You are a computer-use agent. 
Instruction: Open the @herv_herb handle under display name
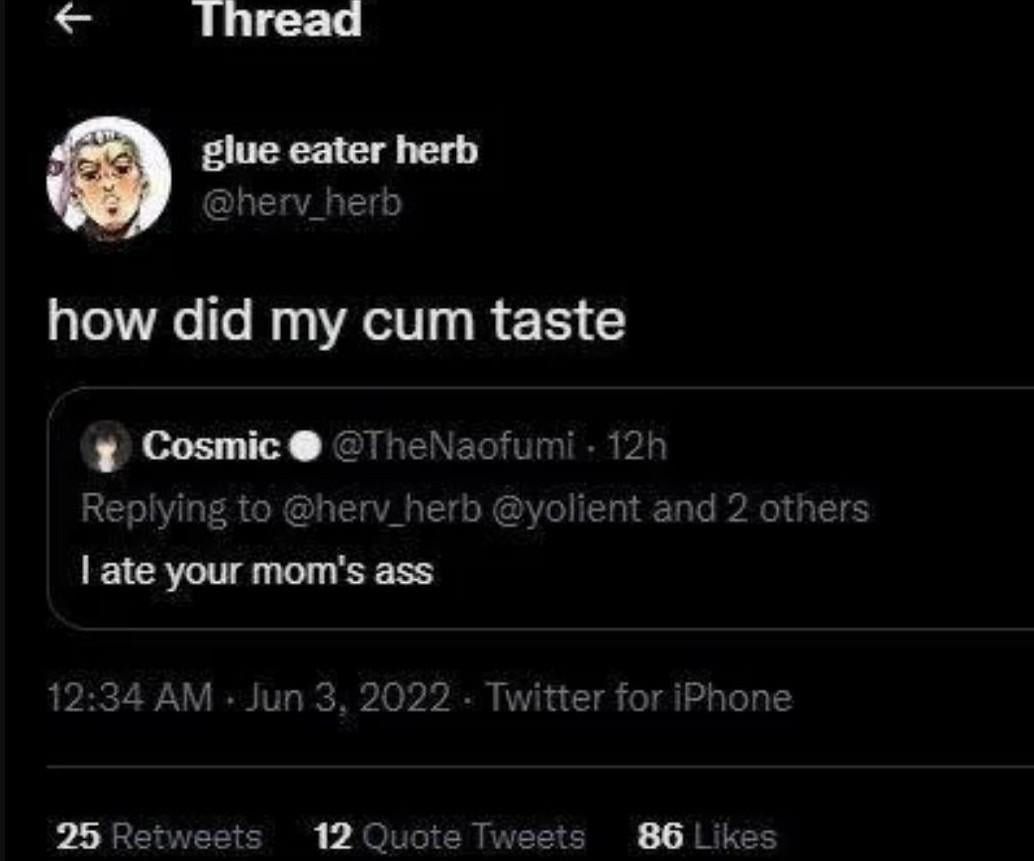point(301,203)
